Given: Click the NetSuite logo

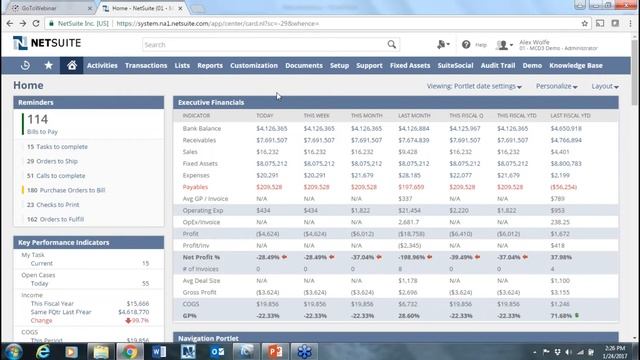Looking at the screenshot, I should (x=47, y=43).
